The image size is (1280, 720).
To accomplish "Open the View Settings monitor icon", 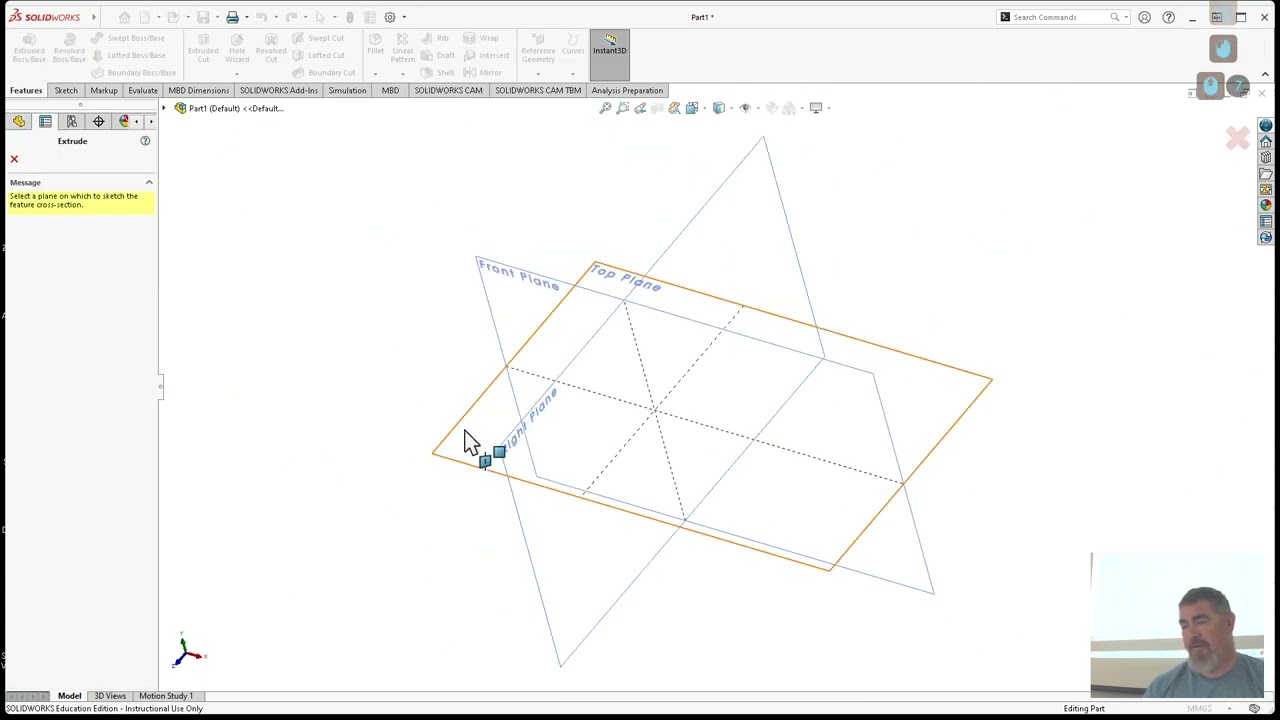I will pos(816,108).
